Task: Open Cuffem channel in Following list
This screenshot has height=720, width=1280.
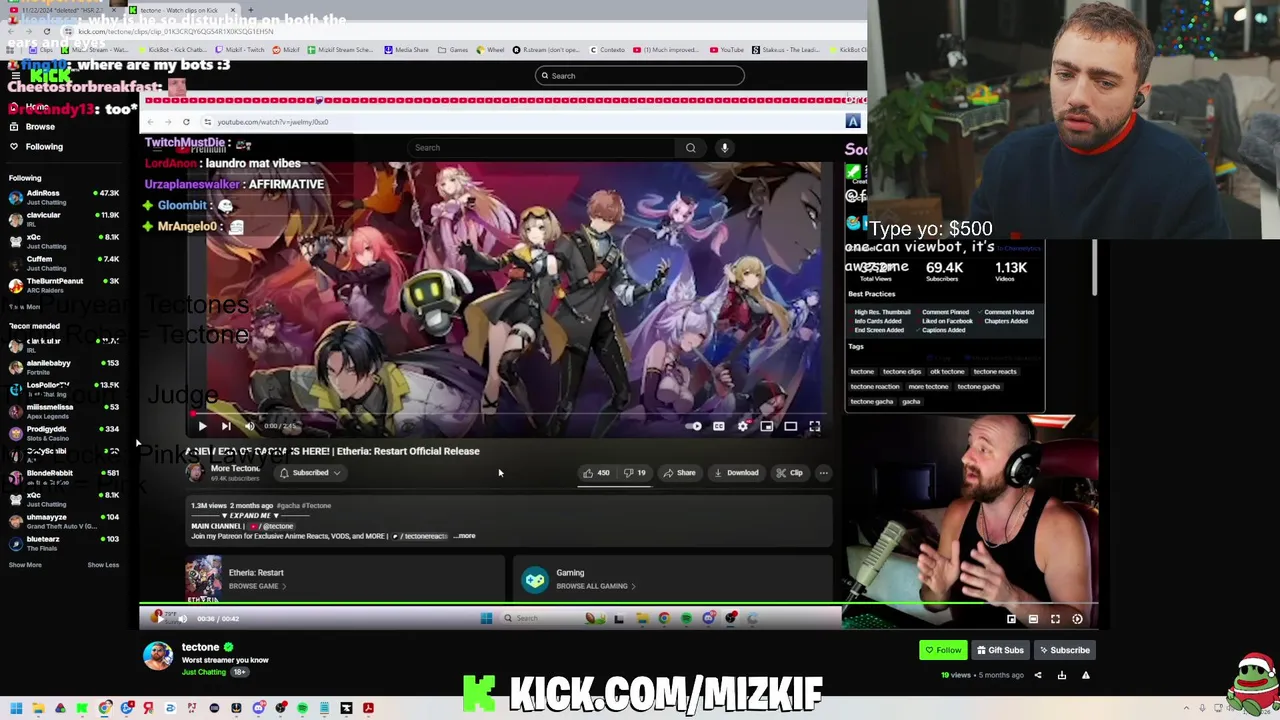Action: (65, 263)
